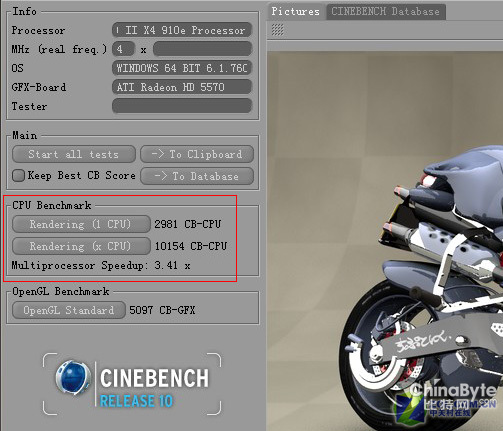Click the rendered motorcycle picture
The image size is (503, 431).
(385, 241)
